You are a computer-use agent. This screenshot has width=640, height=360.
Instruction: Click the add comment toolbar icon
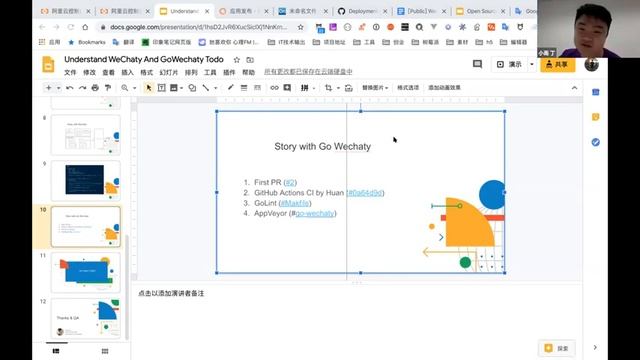tap(287, 88)
